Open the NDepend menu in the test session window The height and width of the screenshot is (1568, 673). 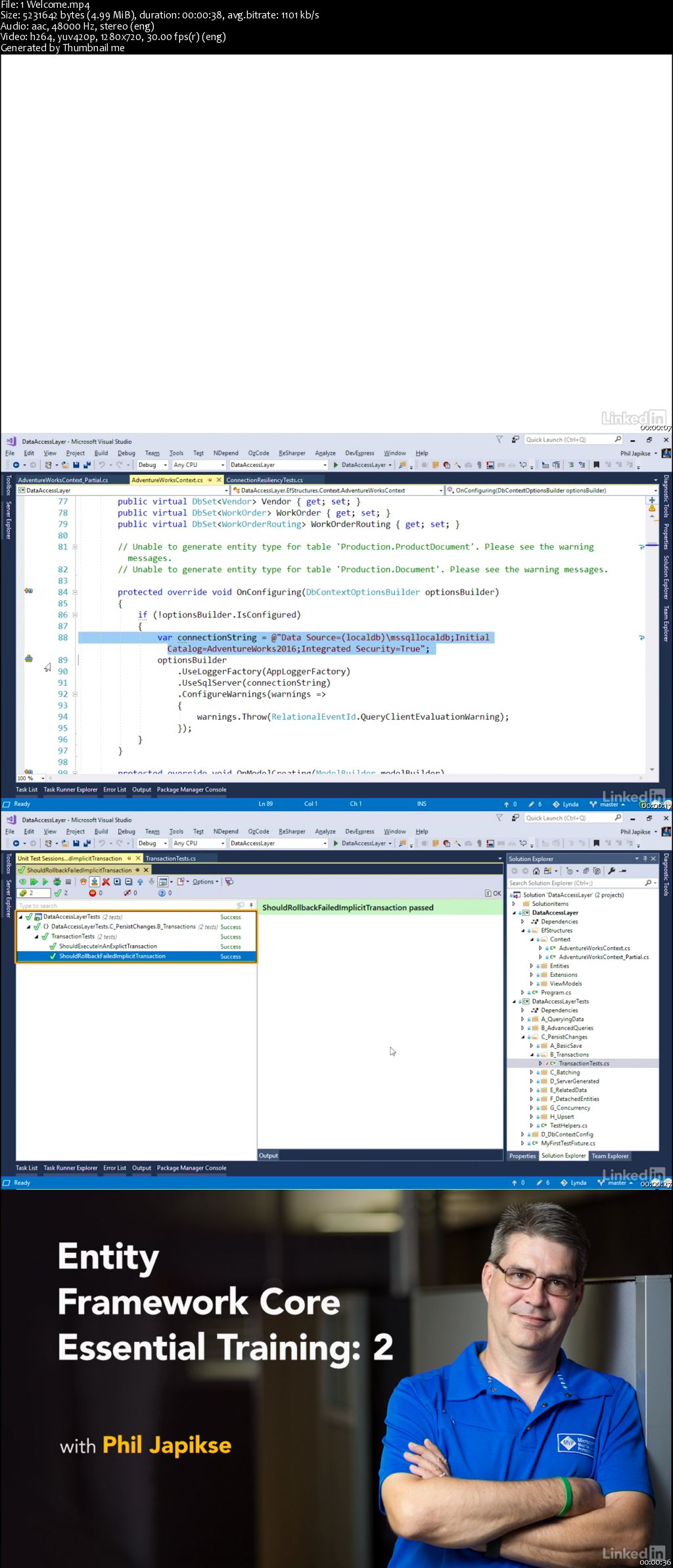[x=225, y=832]
